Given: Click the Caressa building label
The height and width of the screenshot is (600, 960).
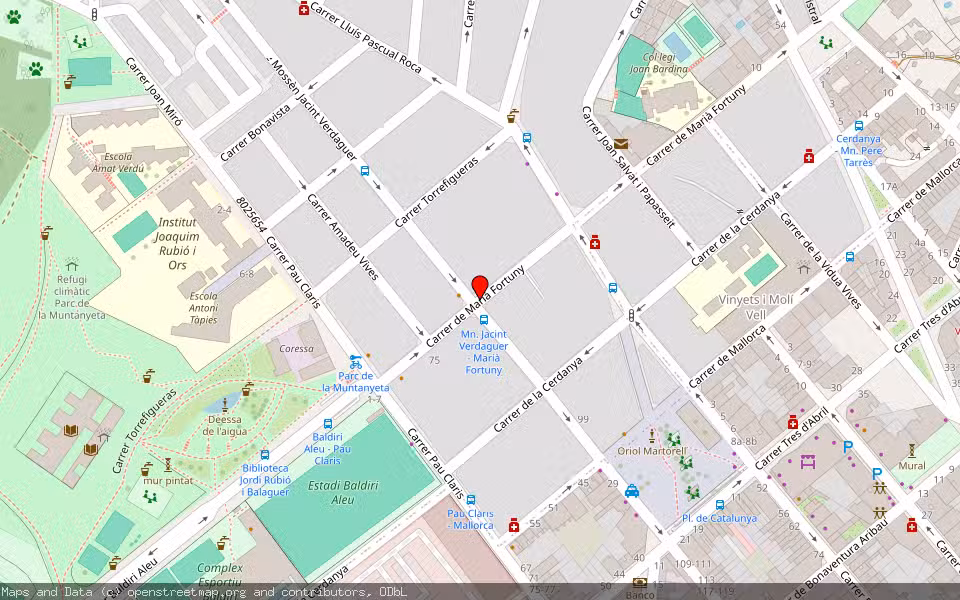Looking at the screenshot, I should point(296,349).
